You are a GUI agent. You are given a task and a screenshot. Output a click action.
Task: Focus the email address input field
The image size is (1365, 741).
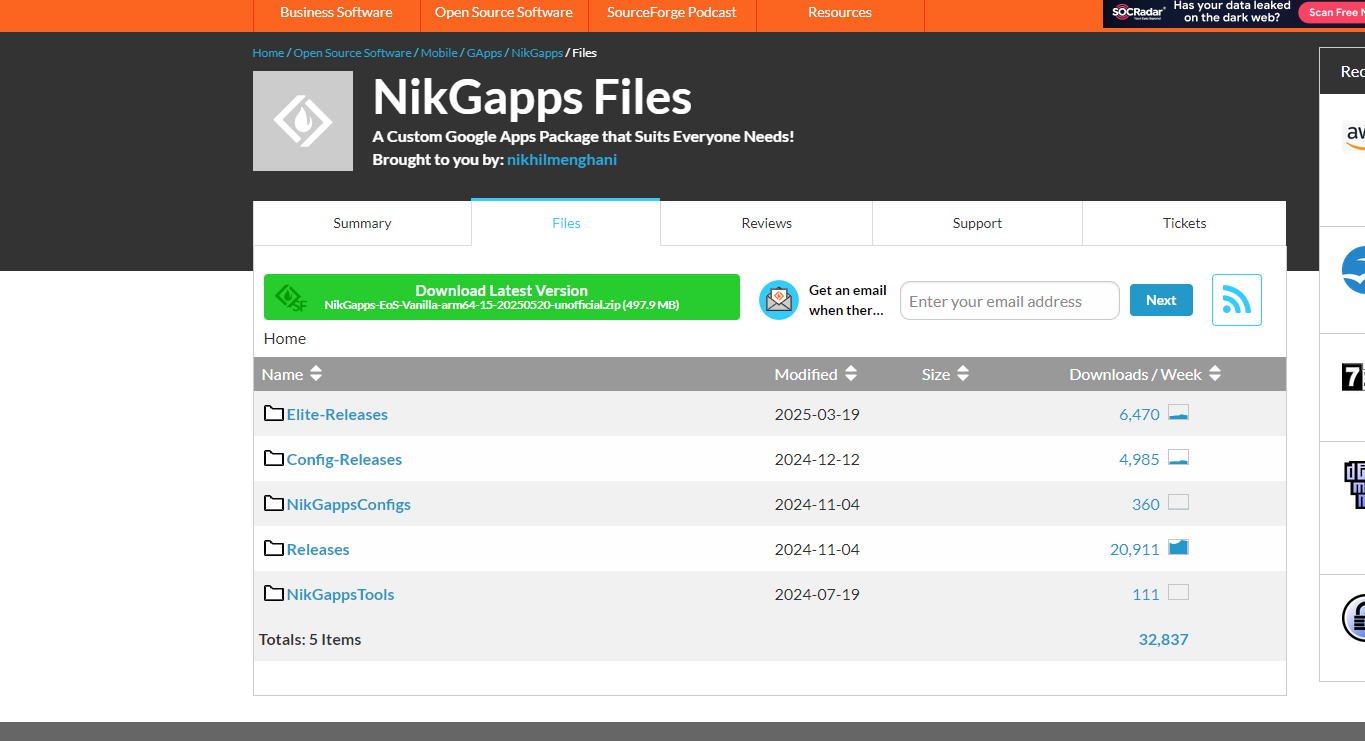(1010, 301)
